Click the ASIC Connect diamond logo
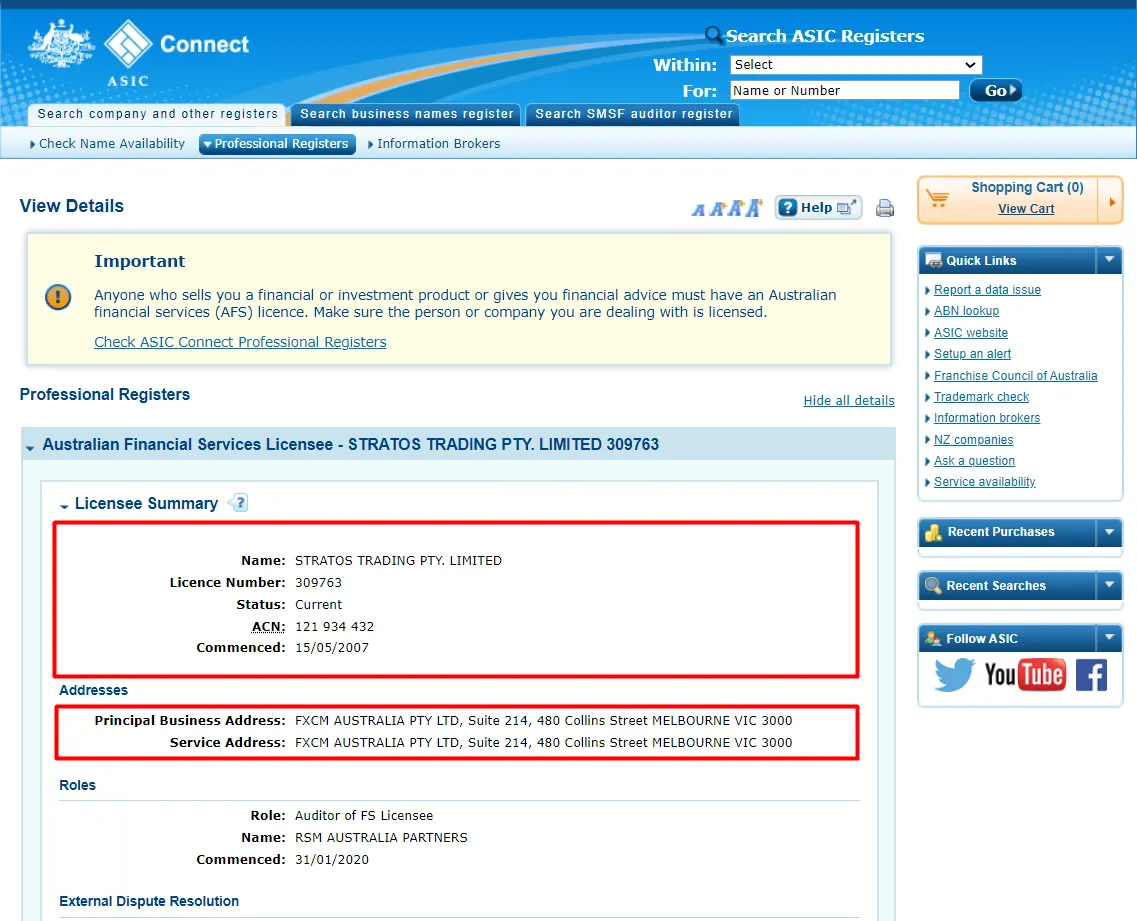The image size is (1137, 921). point(128,43)
